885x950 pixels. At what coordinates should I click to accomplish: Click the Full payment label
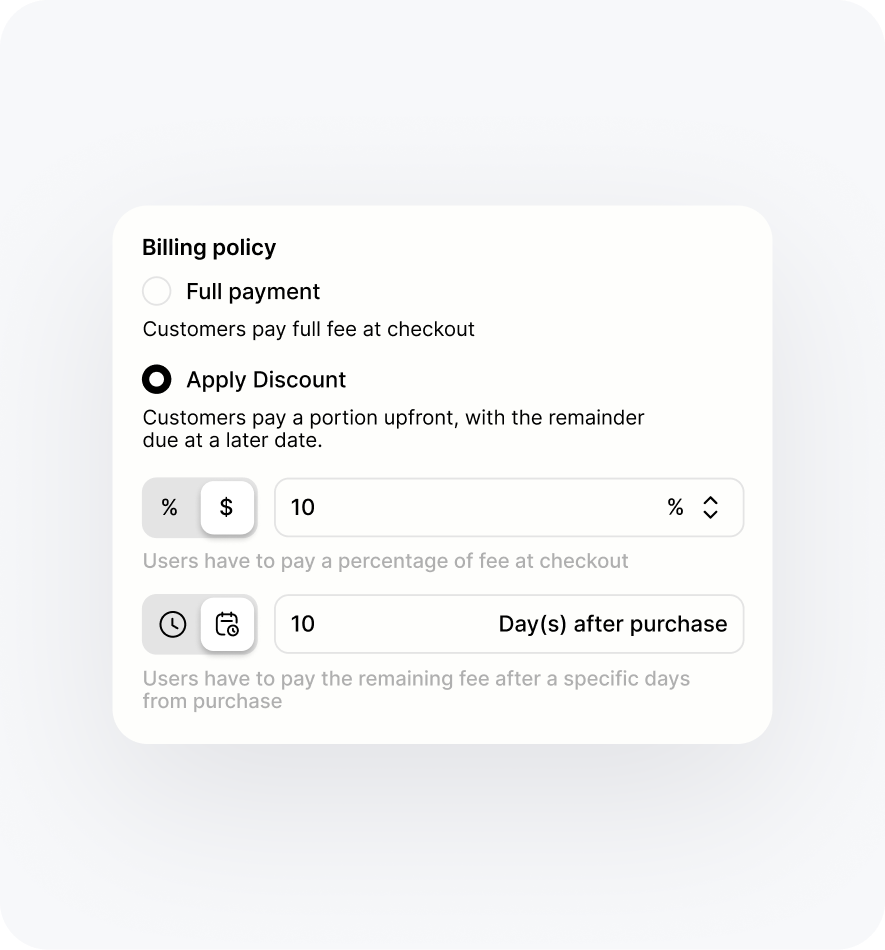253,292
